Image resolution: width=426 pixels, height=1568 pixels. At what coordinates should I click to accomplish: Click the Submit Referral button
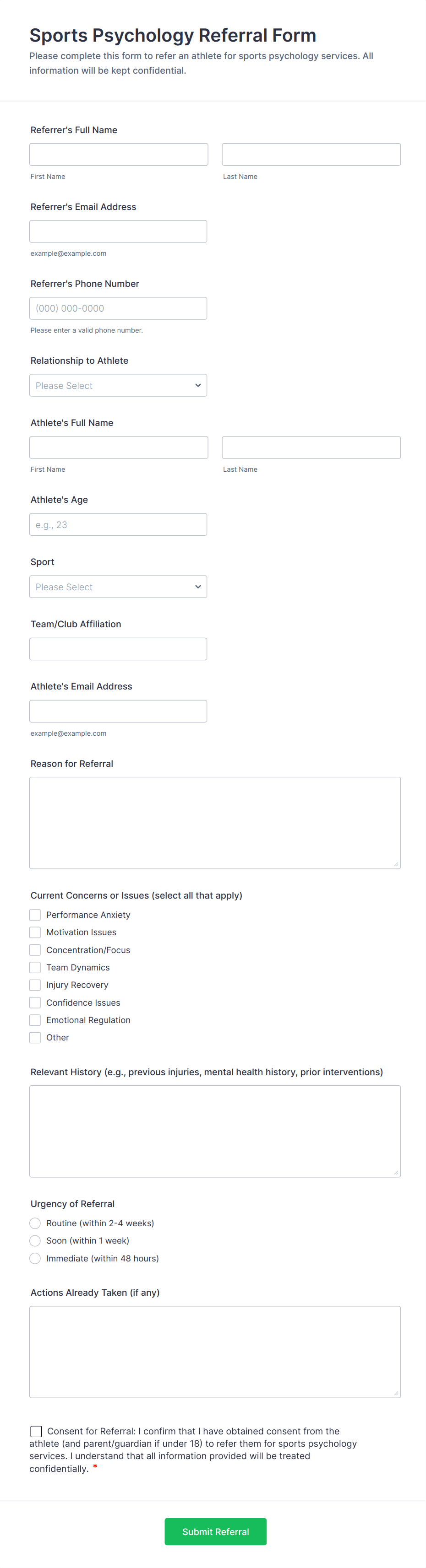(215, 1531)
